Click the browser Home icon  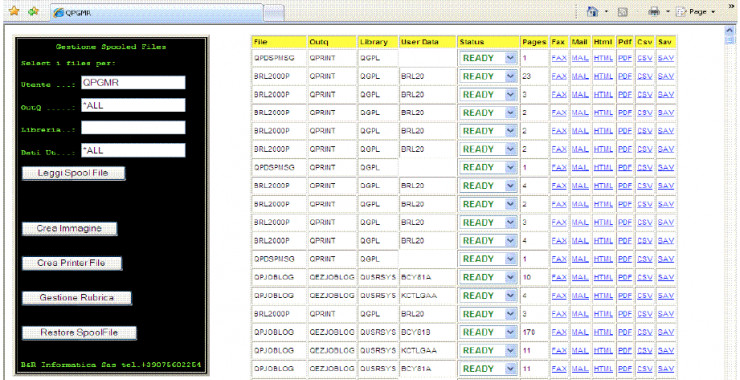593,12
